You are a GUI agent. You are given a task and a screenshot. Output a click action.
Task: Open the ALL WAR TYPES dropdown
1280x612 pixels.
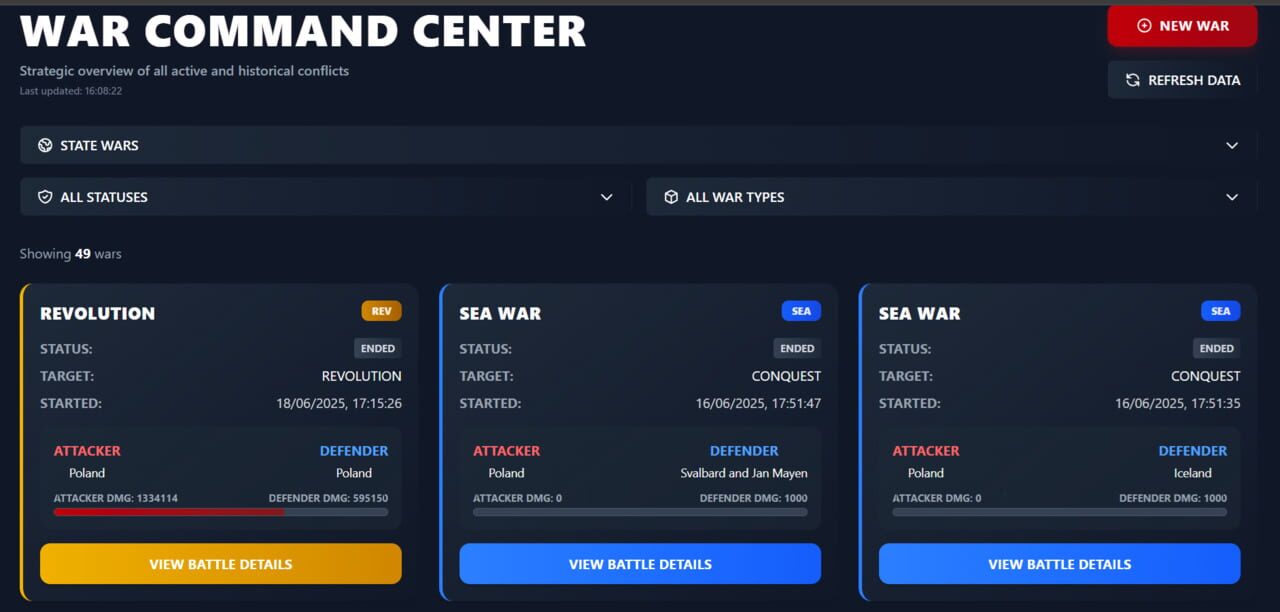1232,197
